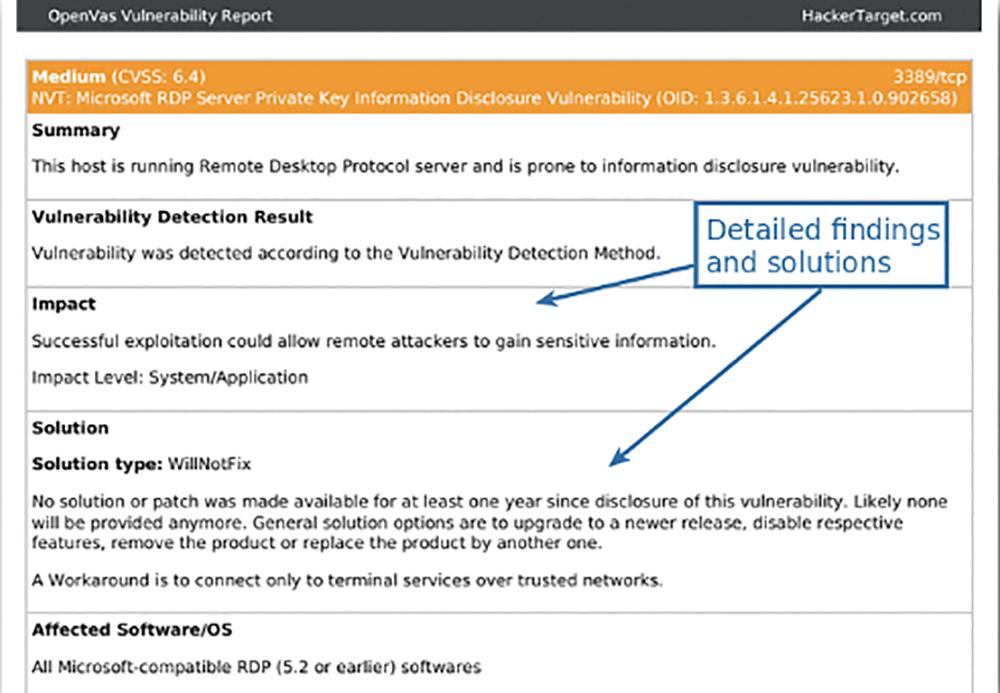Click the HackerTarget.com header text
Viewport: 1000px width, 693px height.
pos(871,16)
